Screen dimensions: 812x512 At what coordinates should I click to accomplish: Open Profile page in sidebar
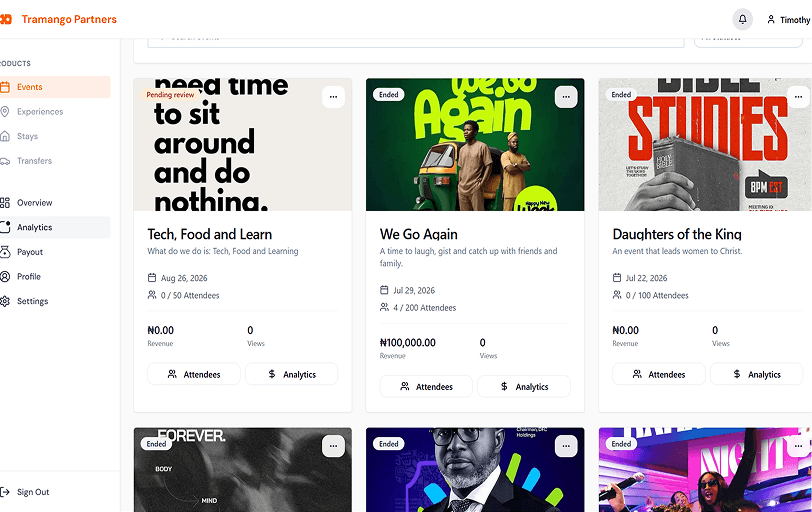click(x=55, y=276)
